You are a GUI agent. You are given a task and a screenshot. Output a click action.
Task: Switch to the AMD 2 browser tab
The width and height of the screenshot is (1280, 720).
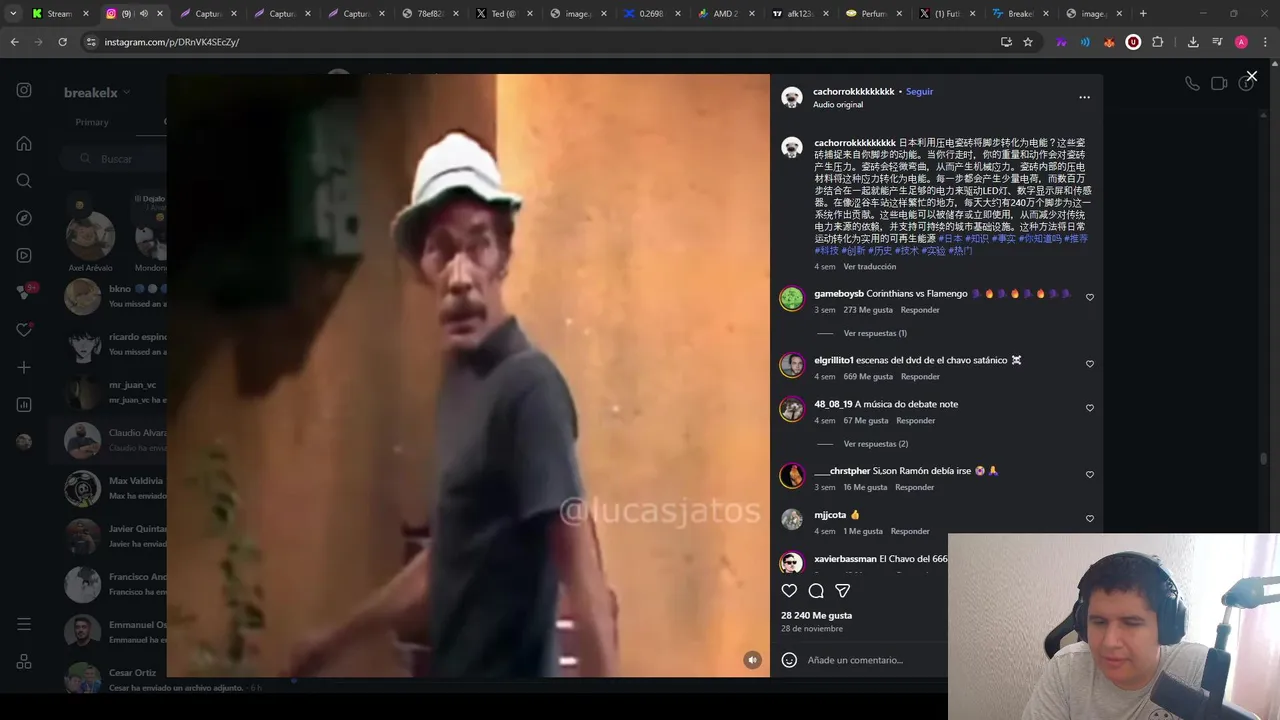coord(726,14)
